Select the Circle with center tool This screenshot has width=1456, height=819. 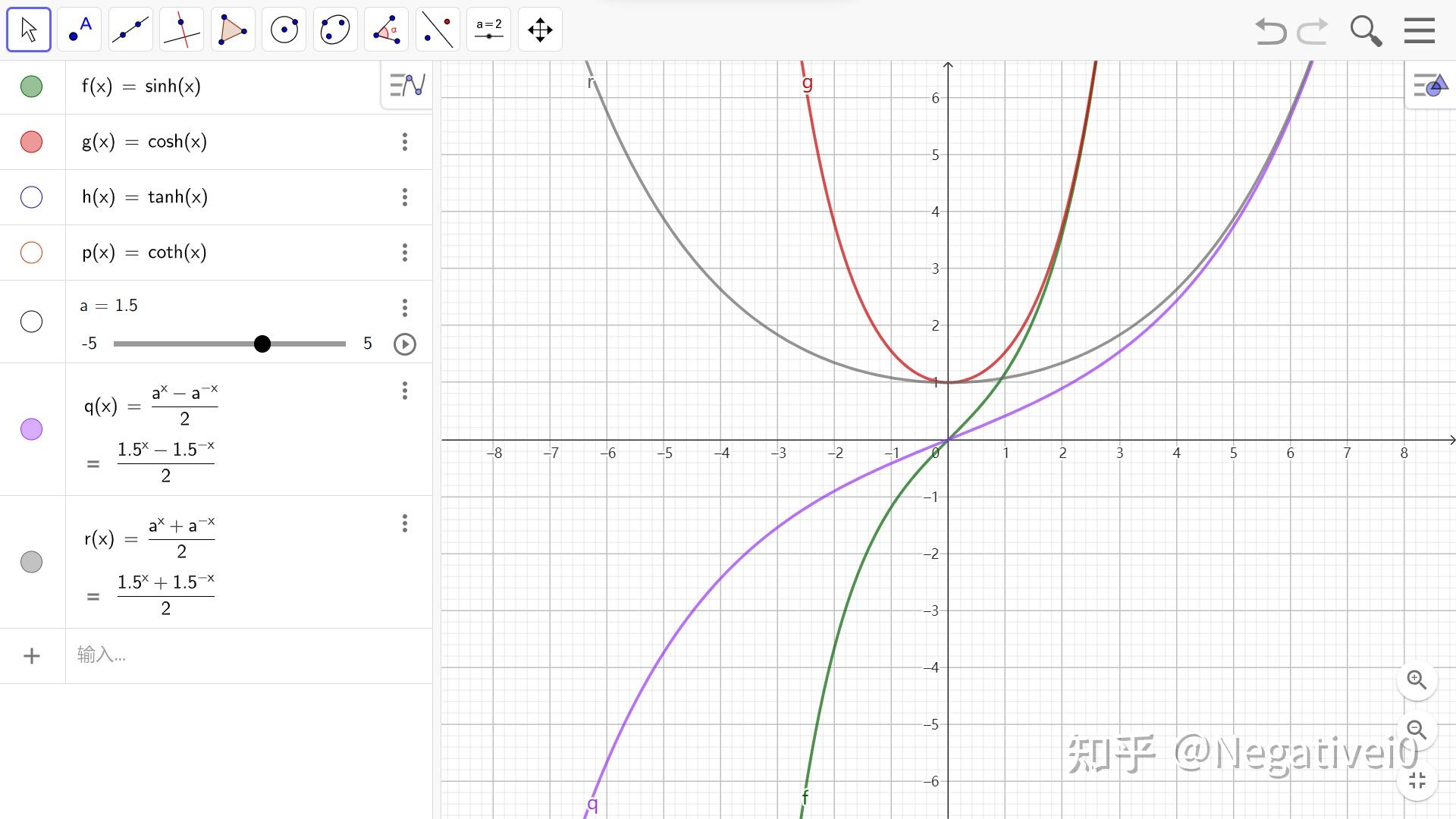coord(284,30)
